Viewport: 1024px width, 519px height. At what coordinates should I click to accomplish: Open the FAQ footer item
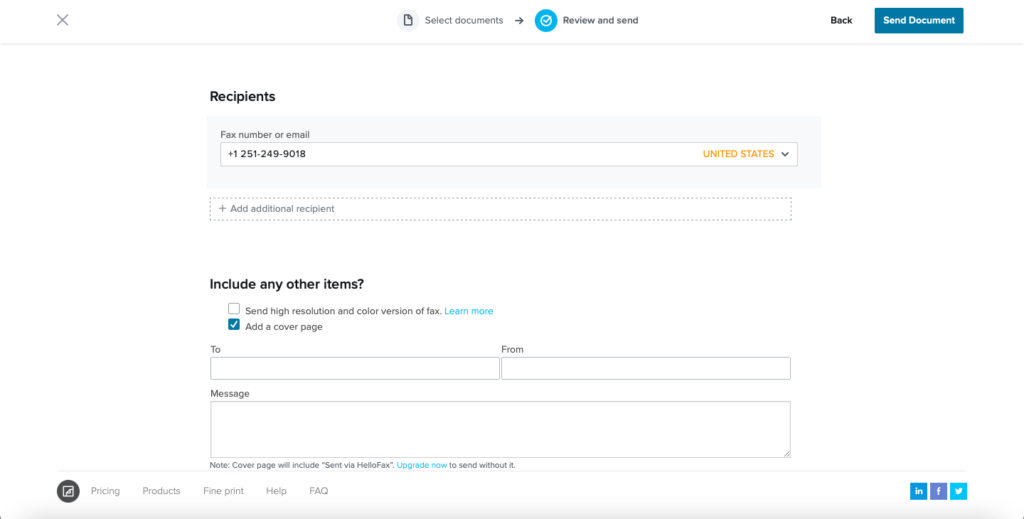[x=319, y=491]
